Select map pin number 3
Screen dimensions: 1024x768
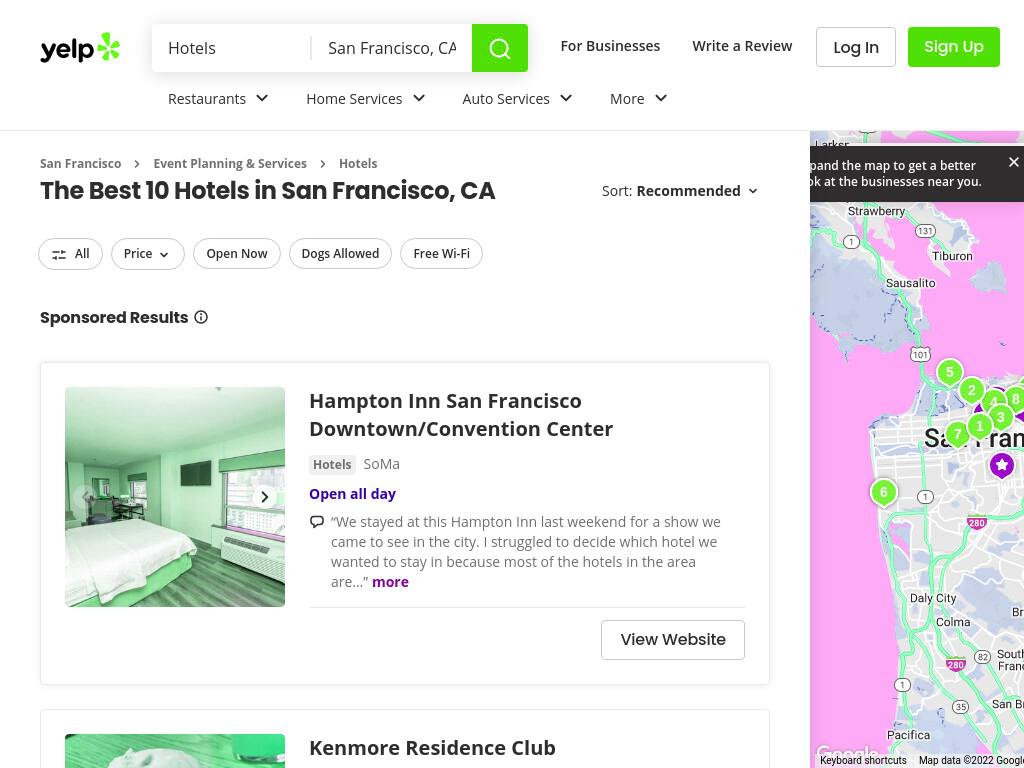click(1000, 417)
